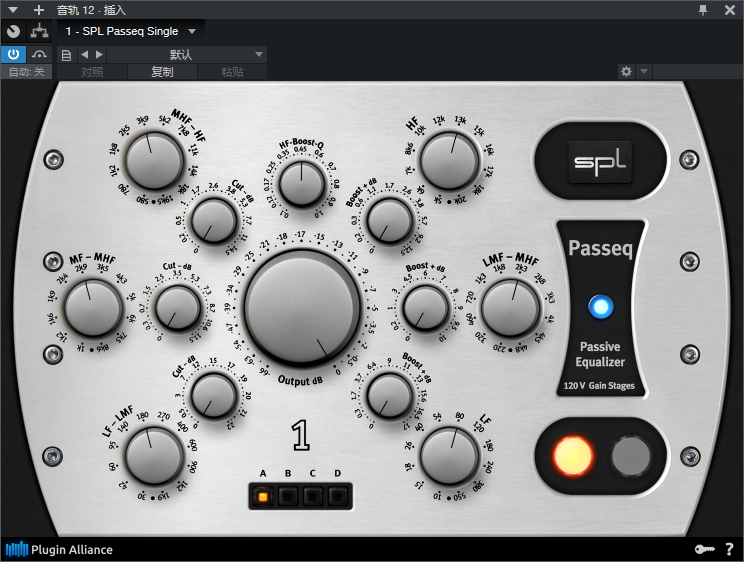Viewport: 744px width, 562px height.
Task: Click the blue Passeq LED indicator
Action: 600,307
